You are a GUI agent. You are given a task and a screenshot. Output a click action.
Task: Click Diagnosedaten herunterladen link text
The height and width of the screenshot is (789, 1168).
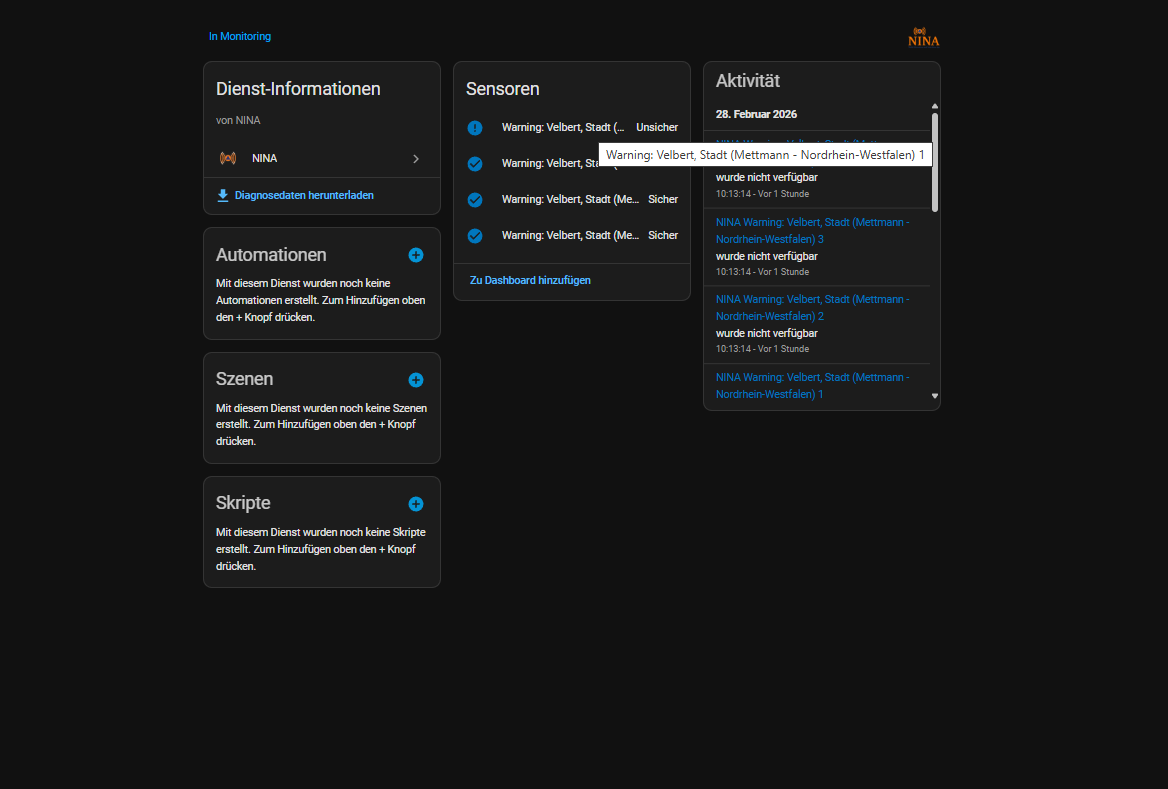click(304, 195)
